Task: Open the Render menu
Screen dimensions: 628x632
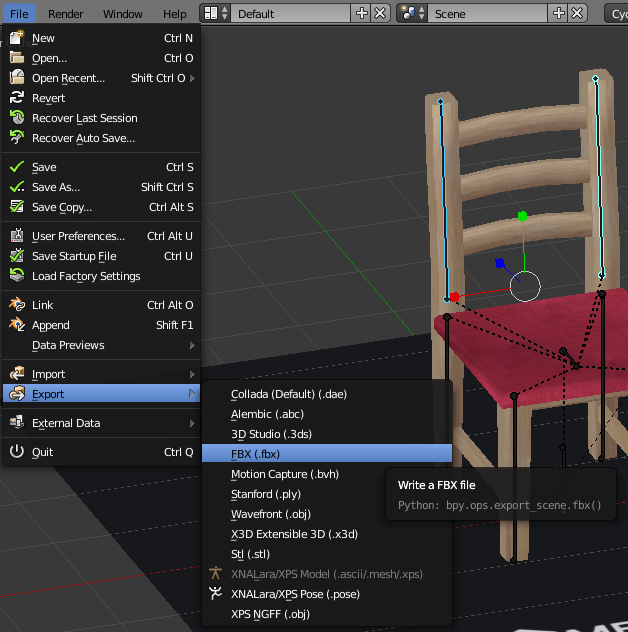Action: pos(66,14)
